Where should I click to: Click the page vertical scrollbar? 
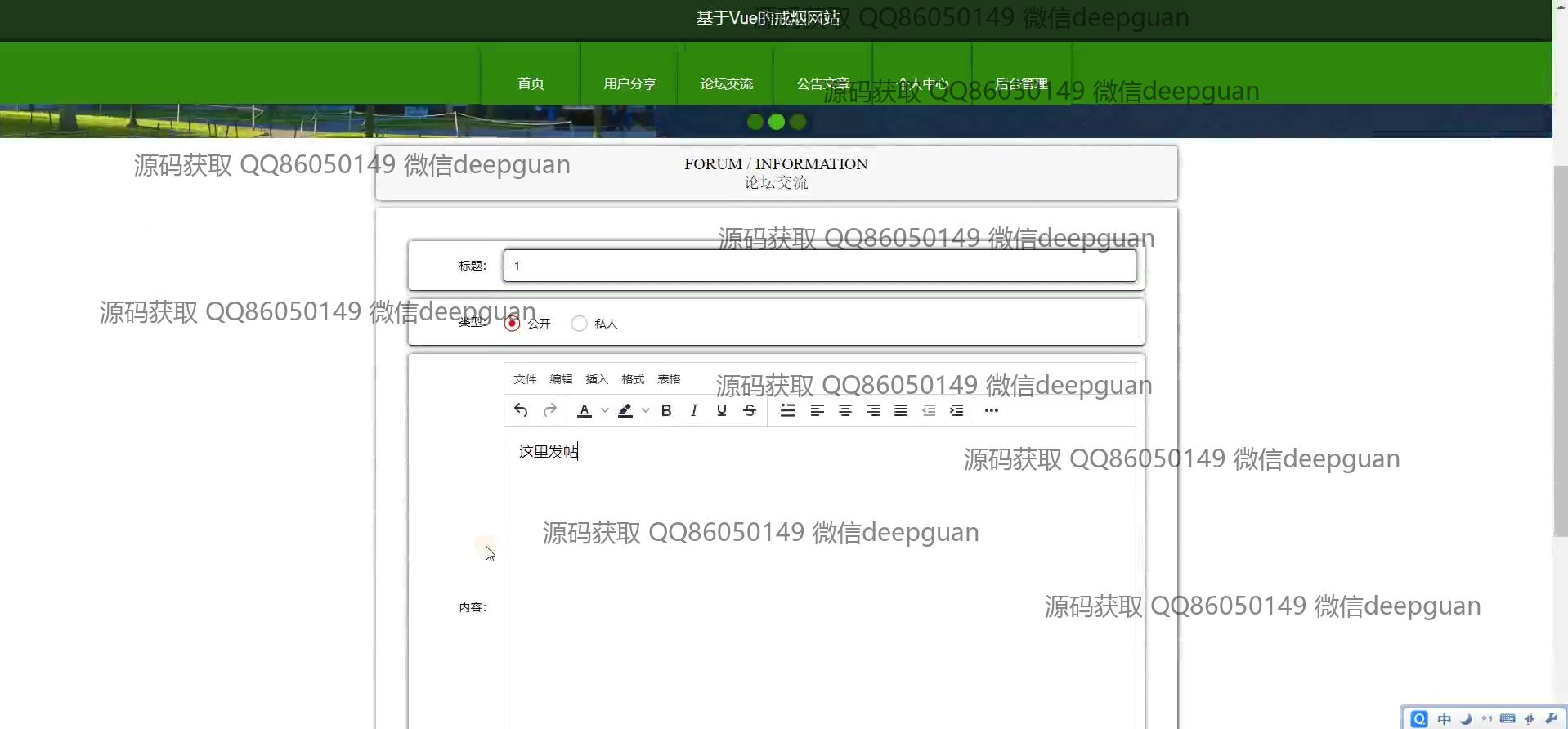(1561, 351)
